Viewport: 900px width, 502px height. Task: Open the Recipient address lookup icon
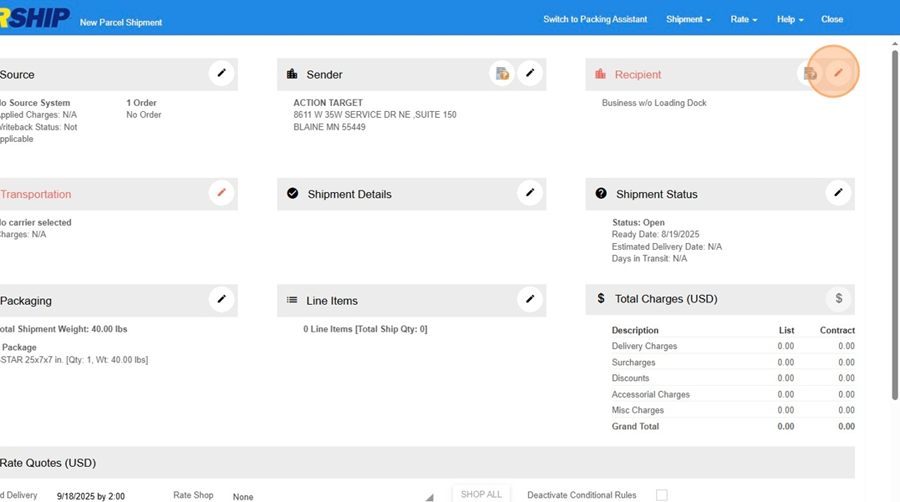click(810, 73)
